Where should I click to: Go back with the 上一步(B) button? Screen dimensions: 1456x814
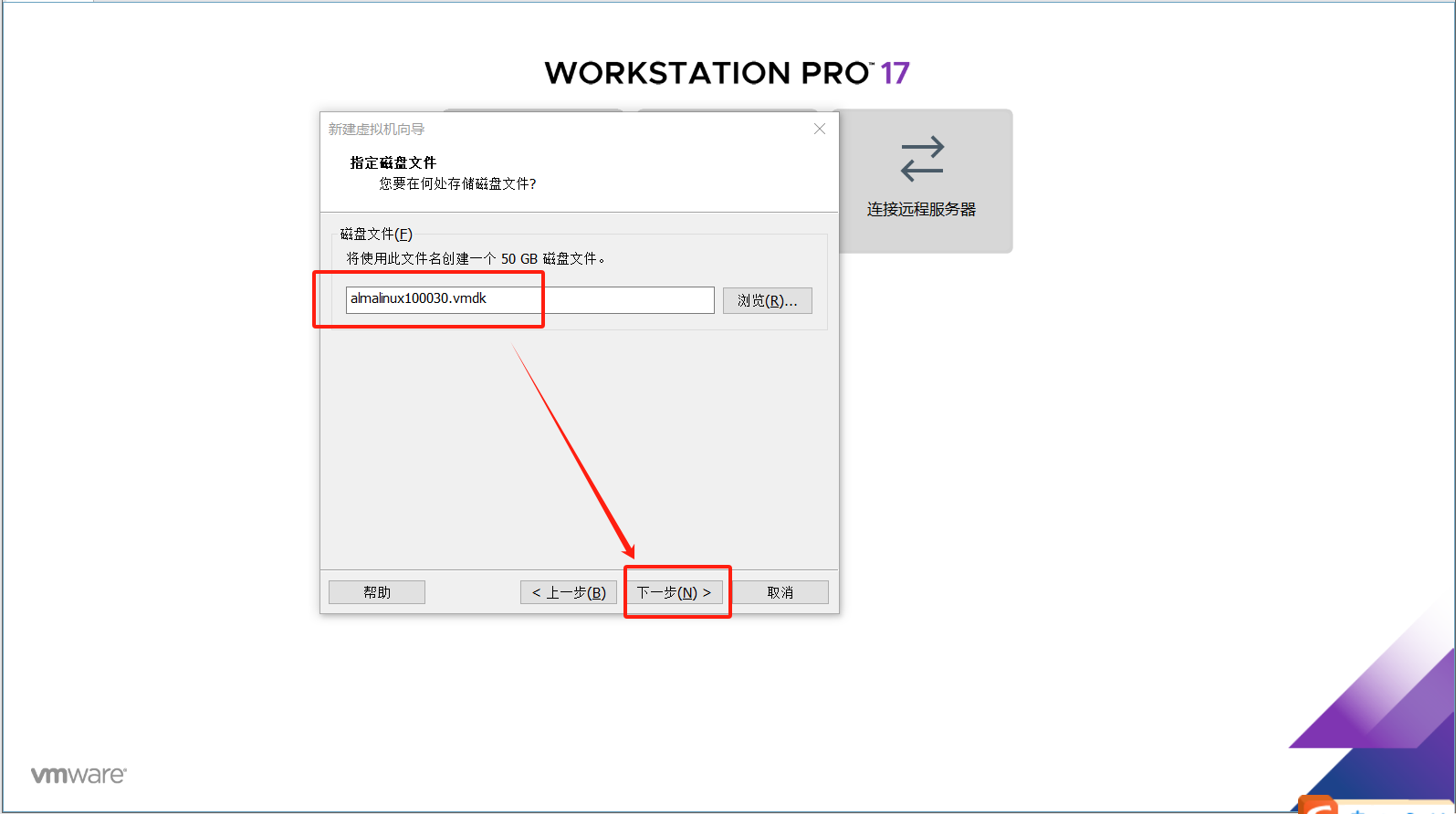pos(569,592)
